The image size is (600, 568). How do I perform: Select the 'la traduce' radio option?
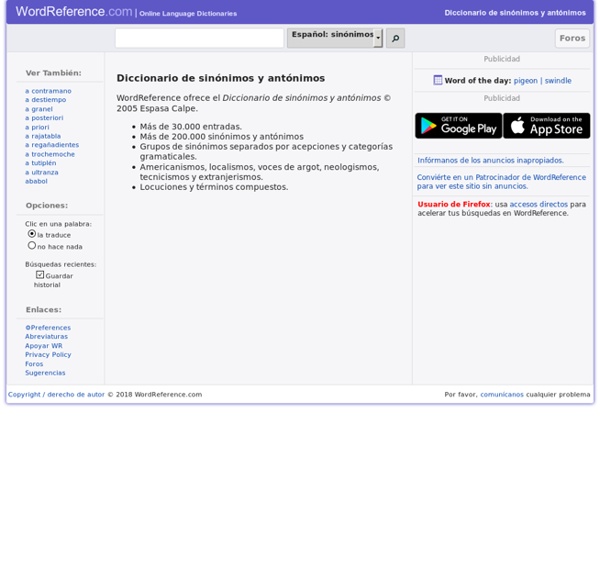point(32,234)
